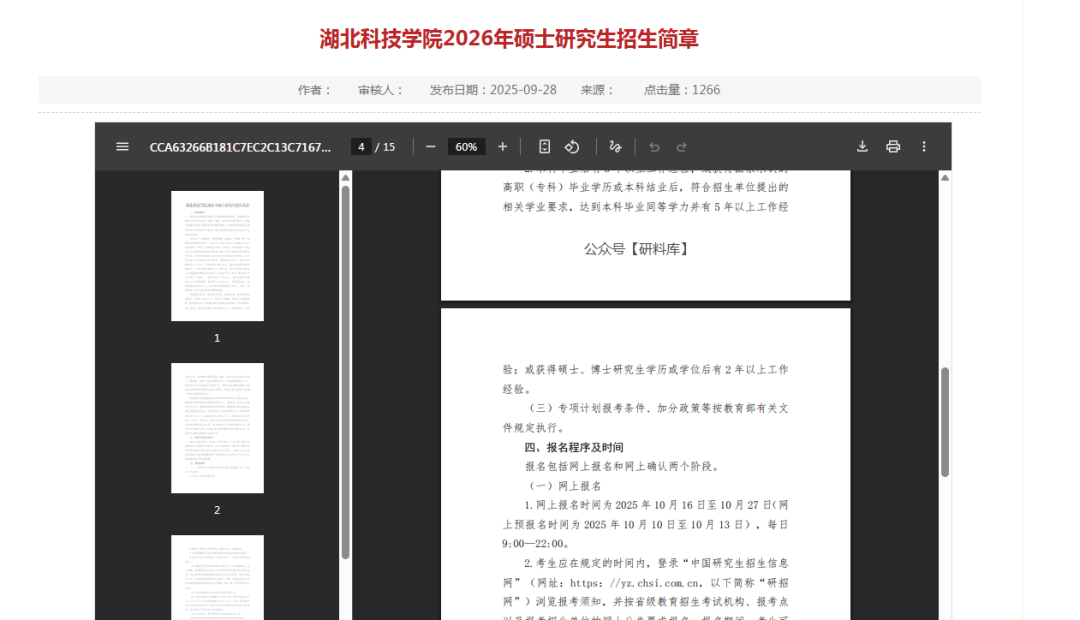
Task: Click the fit to page icon
Action: tap(544, 147)
